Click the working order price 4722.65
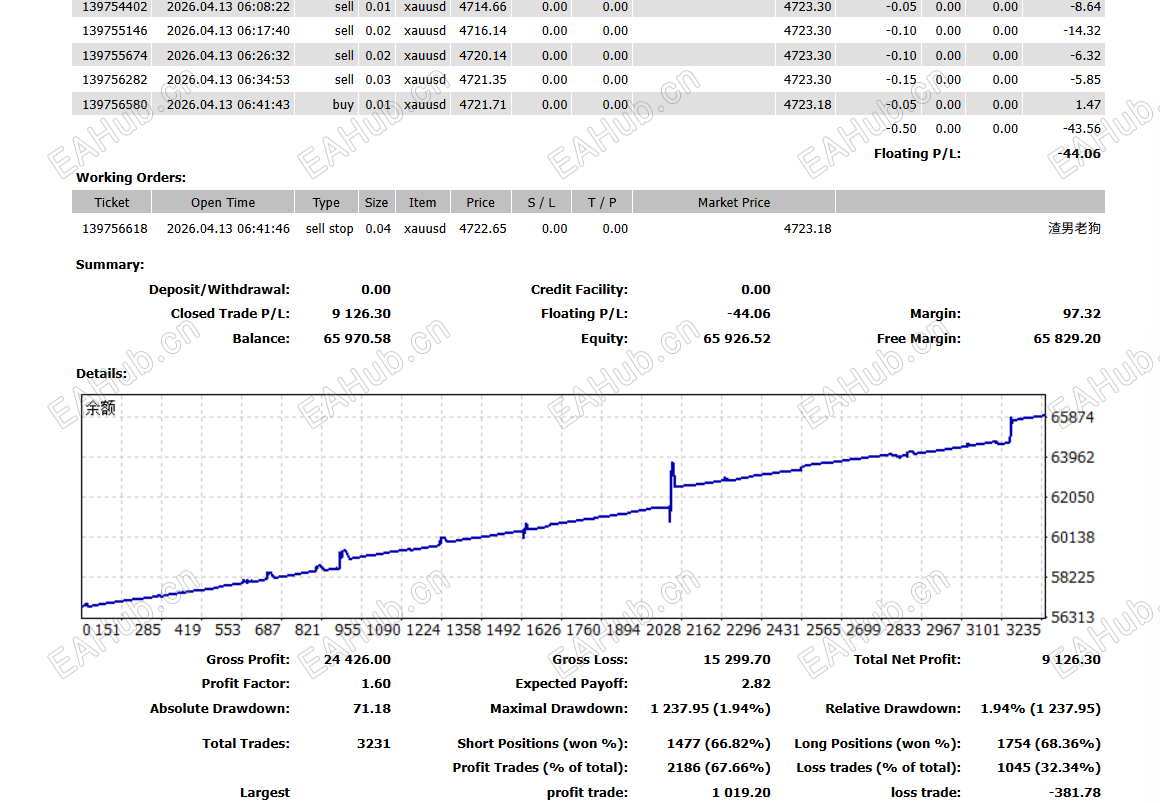 pyautogui.click(x=482, y=229)
